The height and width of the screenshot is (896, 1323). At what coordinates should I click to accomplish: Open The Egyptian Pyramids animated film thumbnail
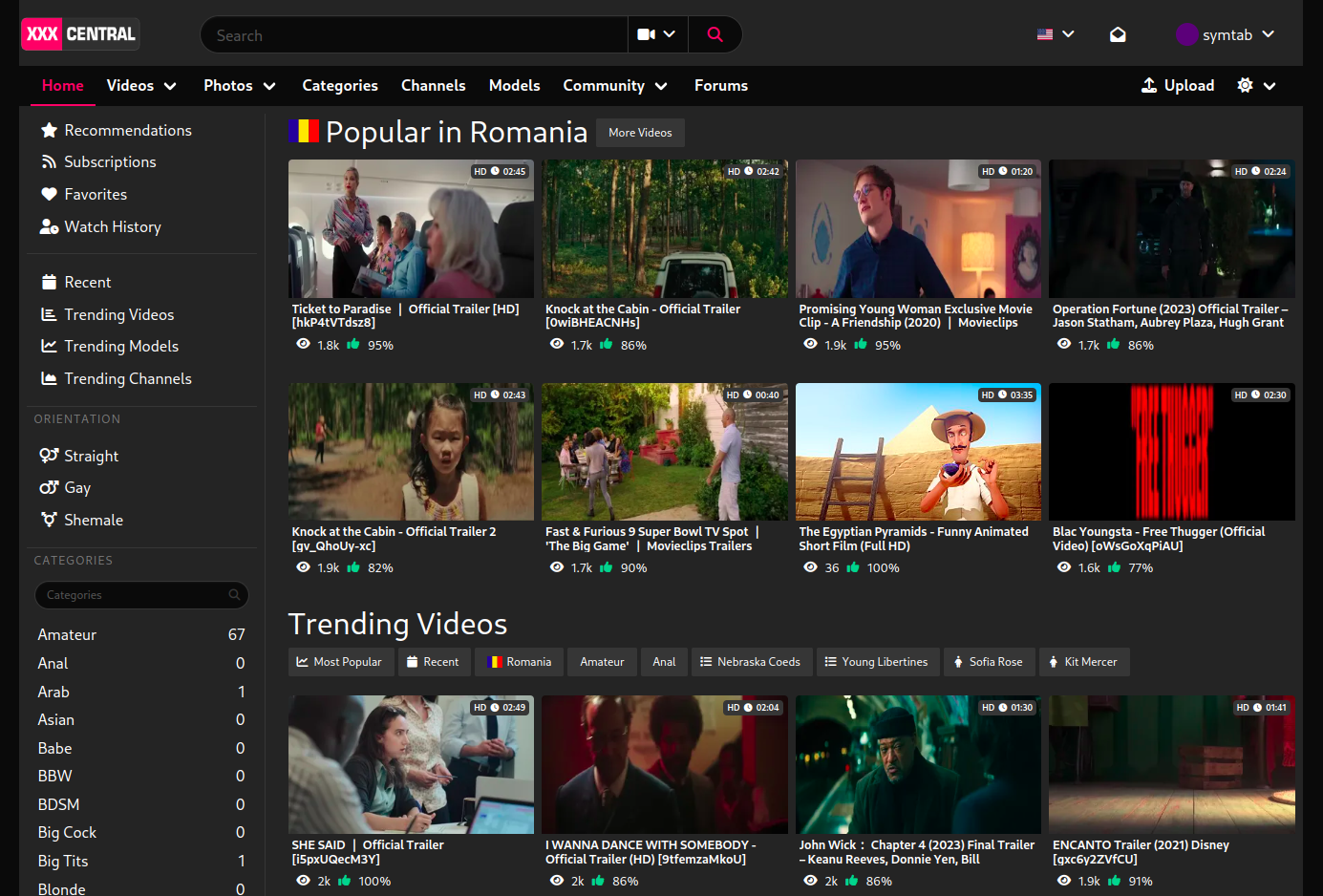(918, 452)
